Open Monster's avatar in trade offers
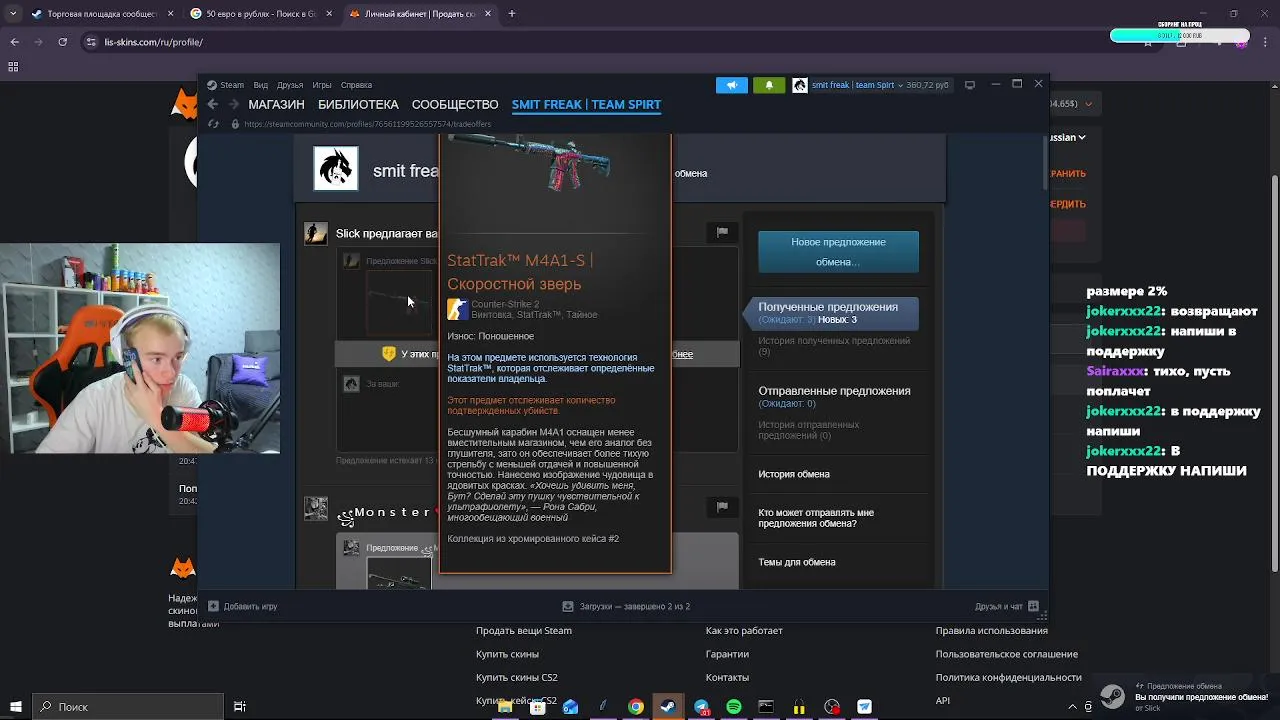The width and height of the screenshot is (1280, 720). (x=316, y=508)
